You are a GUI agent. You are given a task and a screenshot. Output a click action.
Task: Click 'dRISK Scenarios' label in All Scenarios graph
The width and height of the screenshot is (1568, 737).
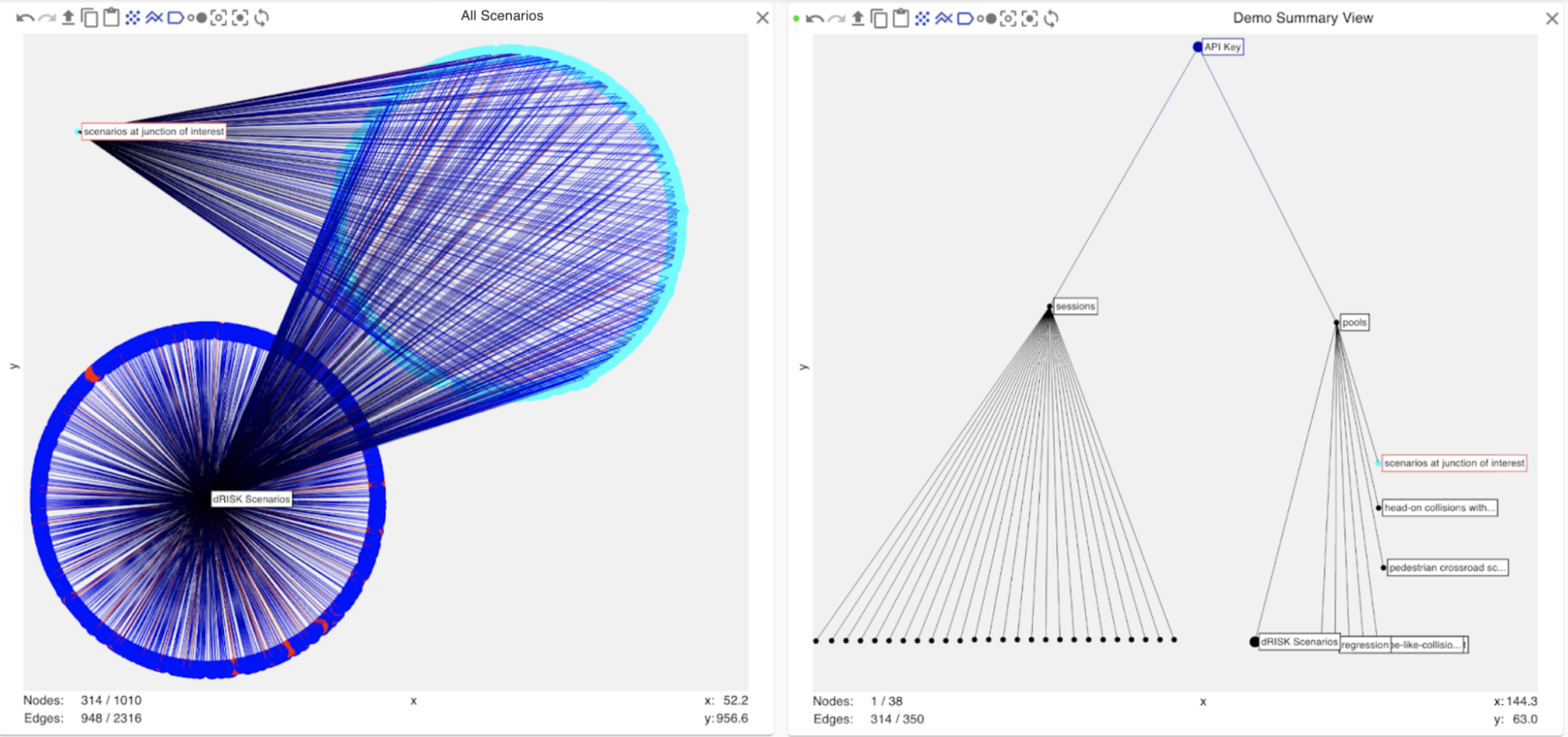251,499
